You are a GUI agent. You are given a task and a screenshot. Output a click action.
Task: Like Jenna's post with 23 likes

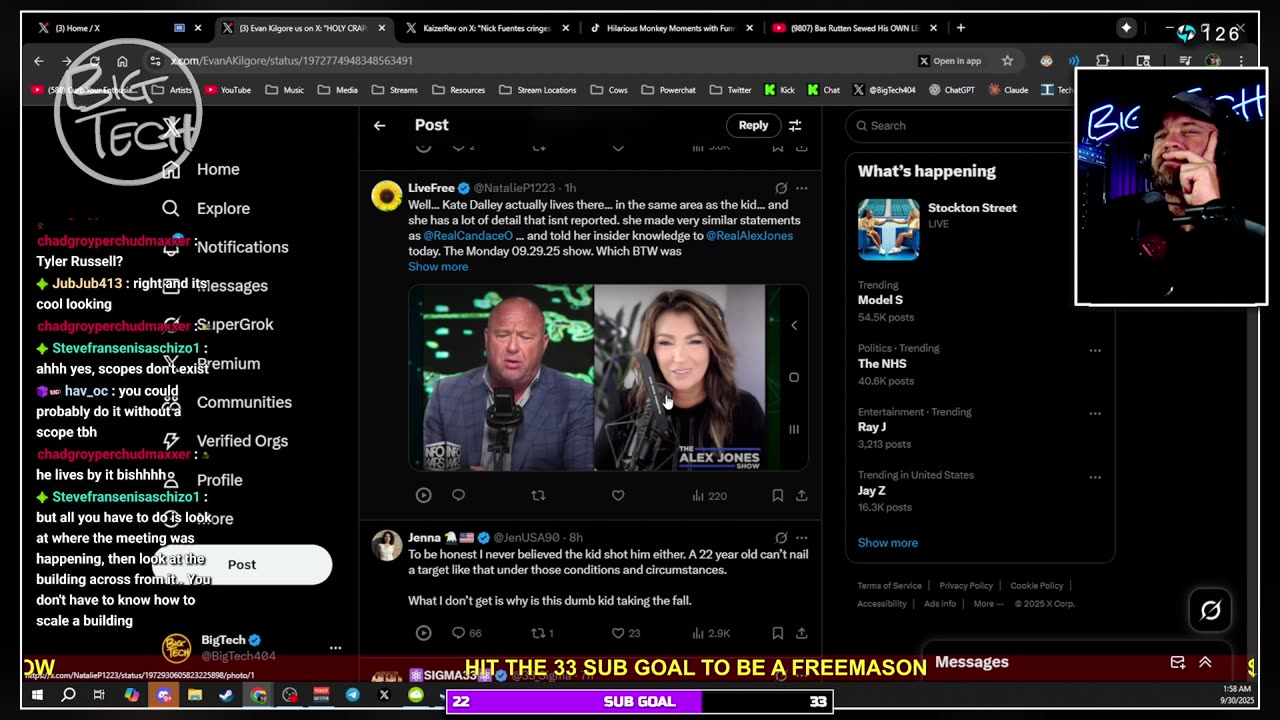pyautogui.click(x=626, y=633)
